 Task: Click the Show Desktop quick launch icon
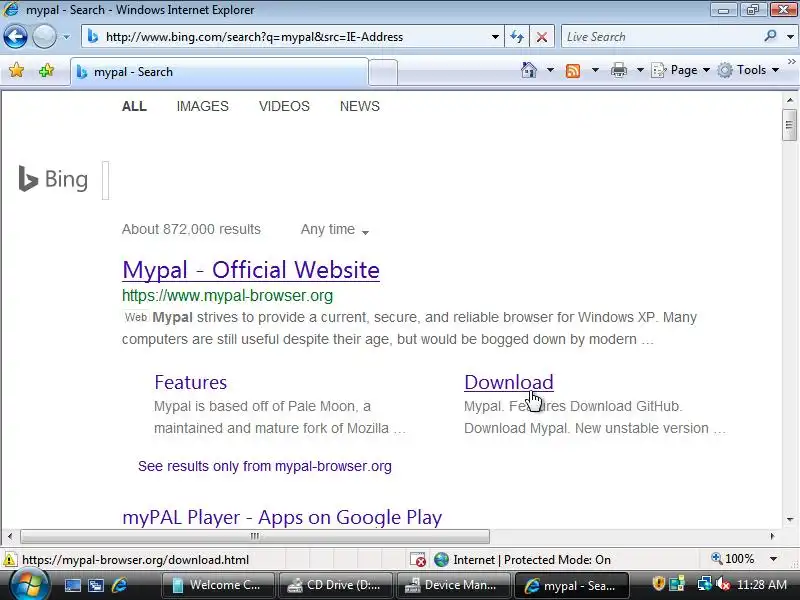(x=72, y=586)
